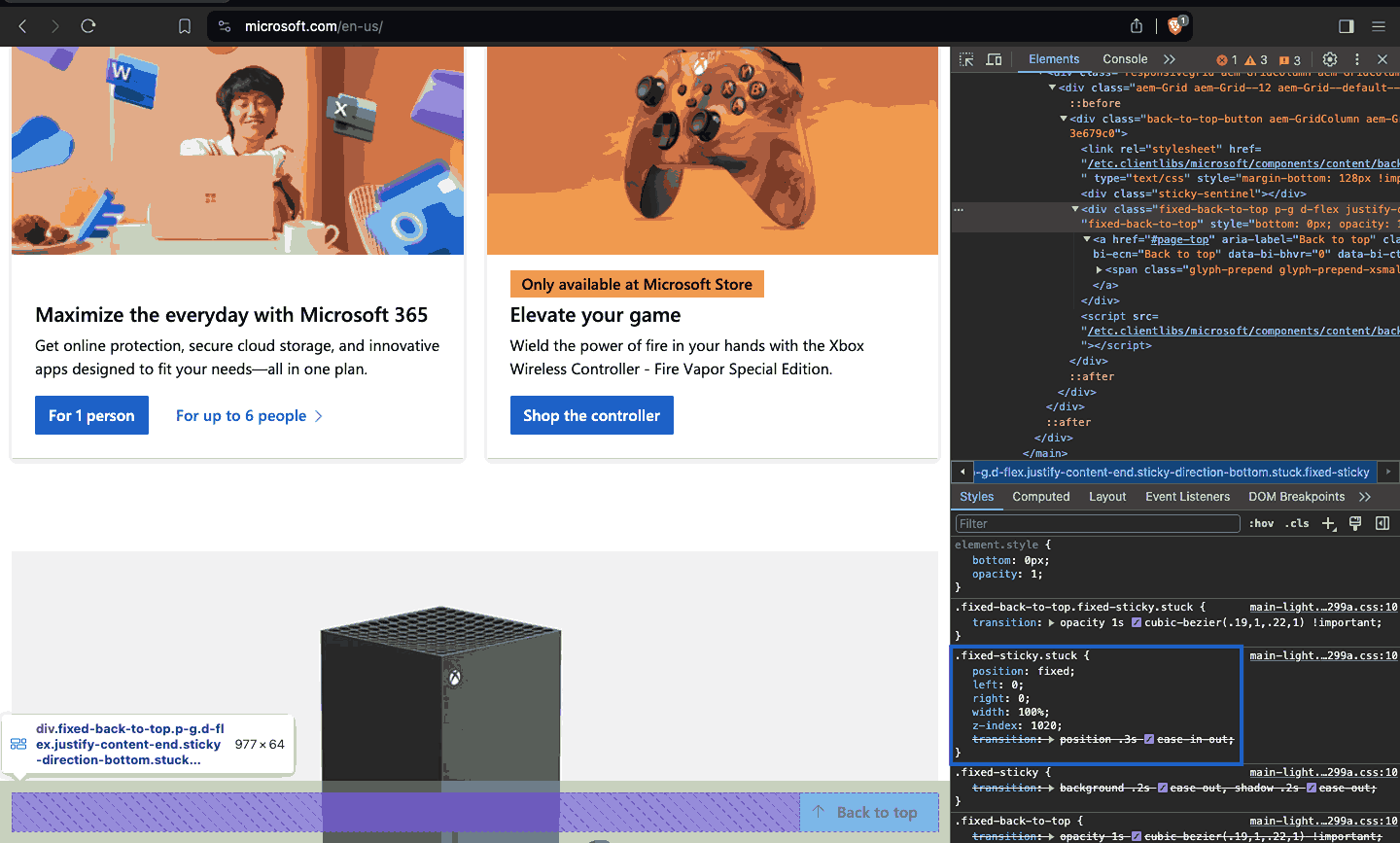Close the DevTools panel
The image size is (1400, 843).
pos(1382,59)
